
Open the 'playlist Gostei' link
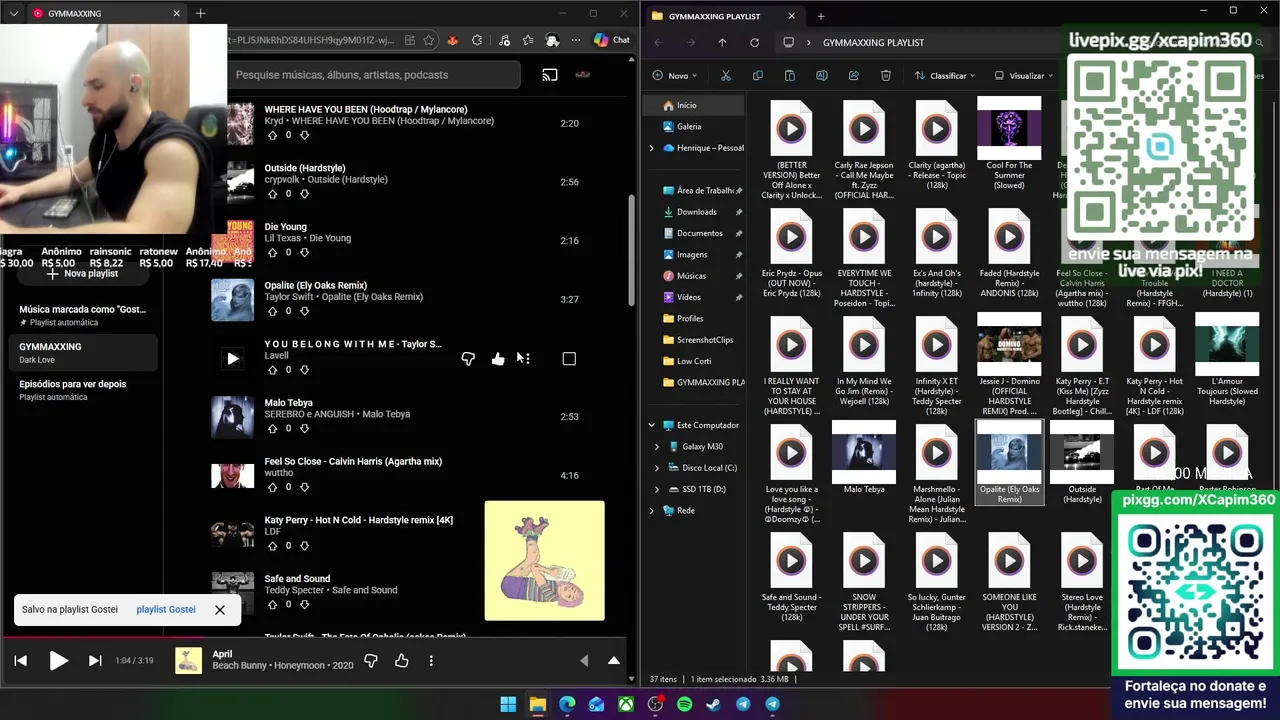point(166,609)
